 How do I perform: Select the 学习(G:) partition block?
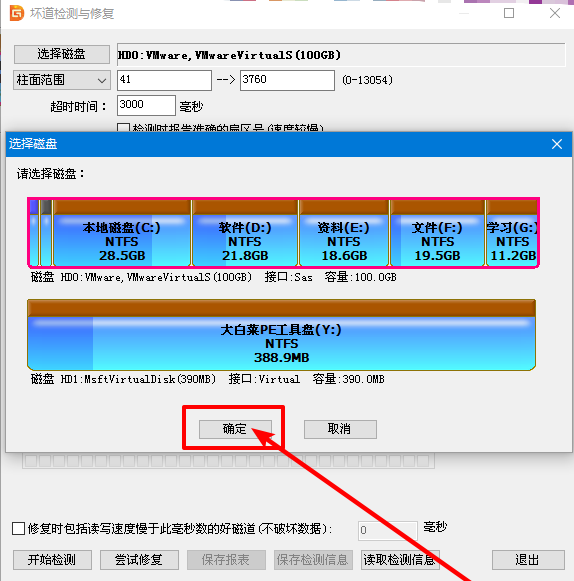tap(512, 233)
